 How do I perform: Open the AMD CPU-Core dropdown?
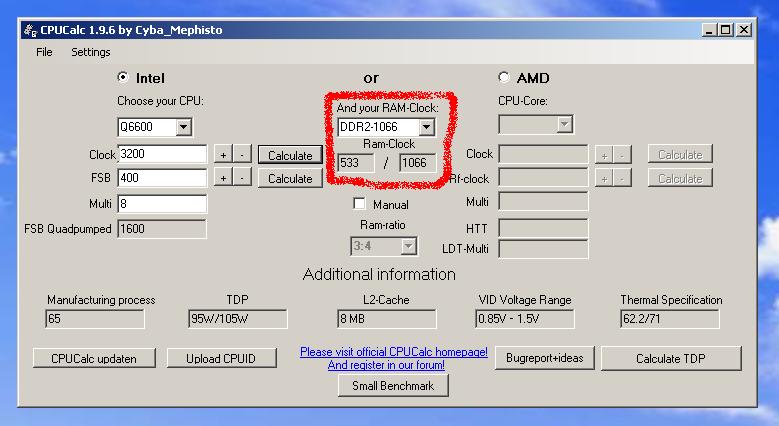[564, 124]
